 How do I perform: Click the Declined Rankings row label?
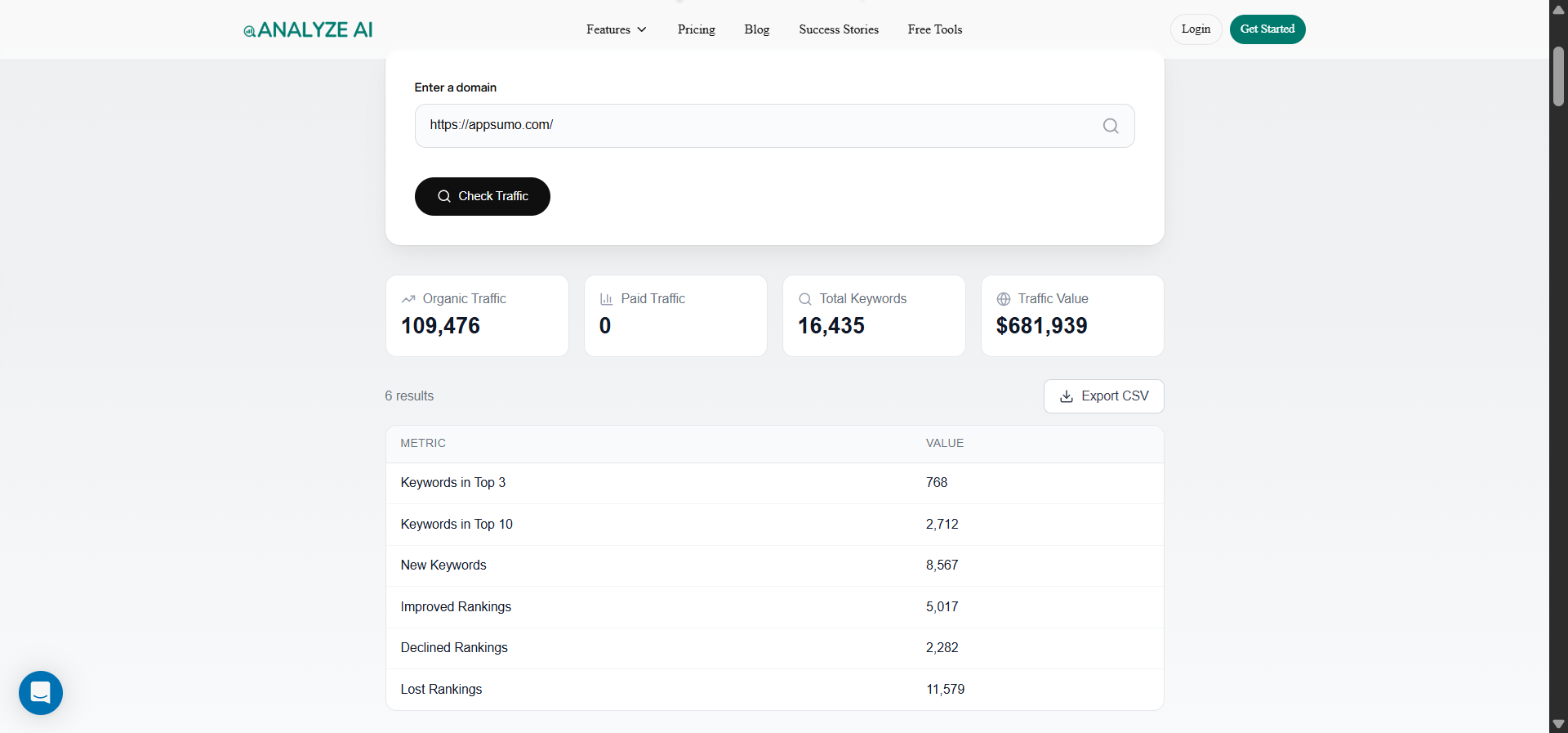click(454, 648)
